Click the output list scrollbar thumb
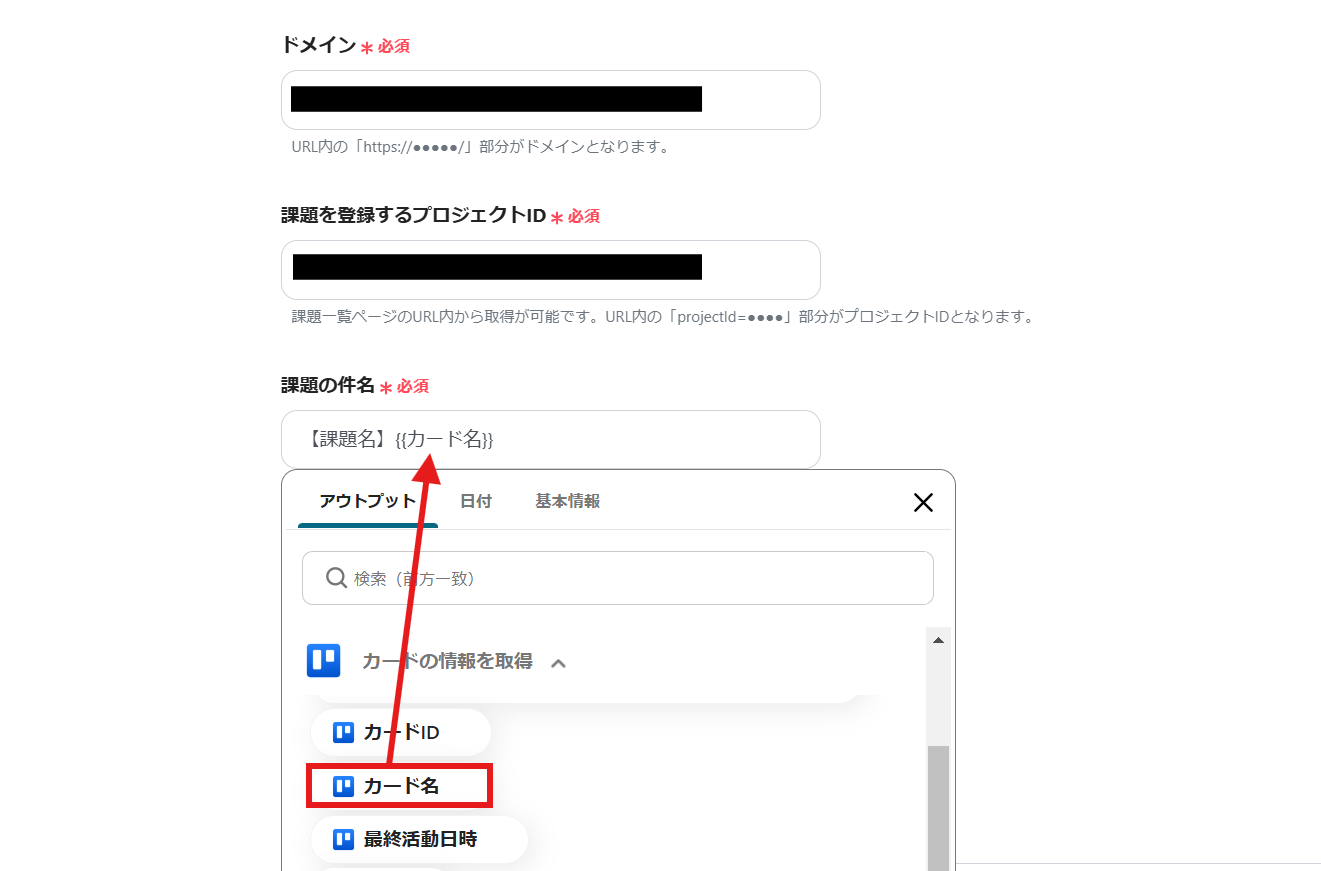The width and height of the screenshot is (1321, 871). tap(938, 808)
